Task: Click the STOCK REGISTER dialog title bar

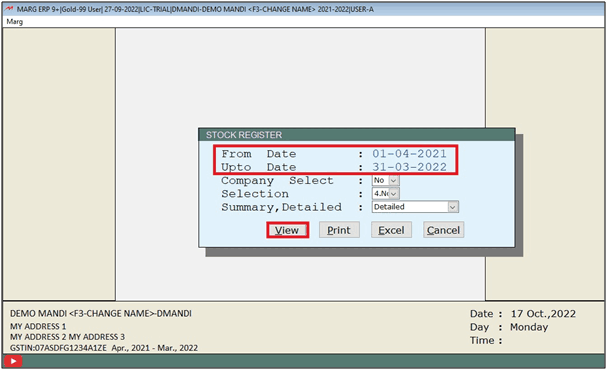Action: click(357, 135)
